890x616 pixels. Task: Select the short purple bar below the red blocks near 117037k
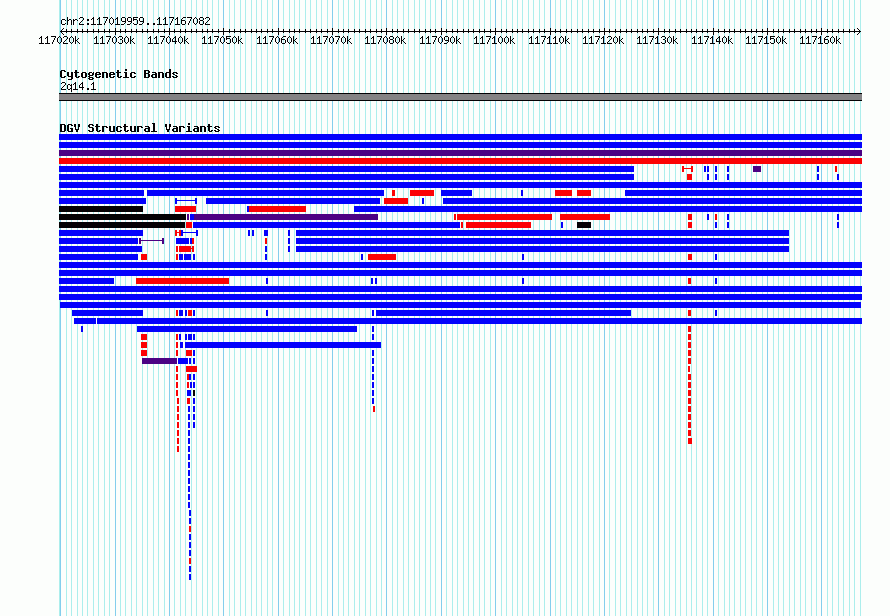coord(159,361)
